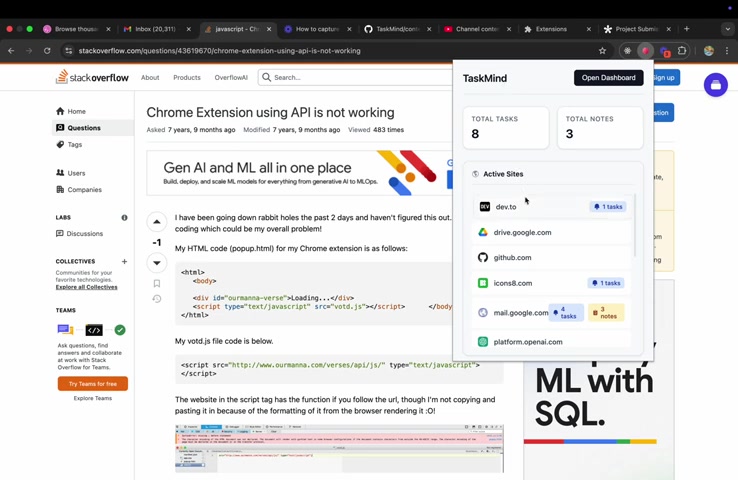Screen dimensions: 738x480
Task: Click the Total Notes card
Action: [600, 128]
